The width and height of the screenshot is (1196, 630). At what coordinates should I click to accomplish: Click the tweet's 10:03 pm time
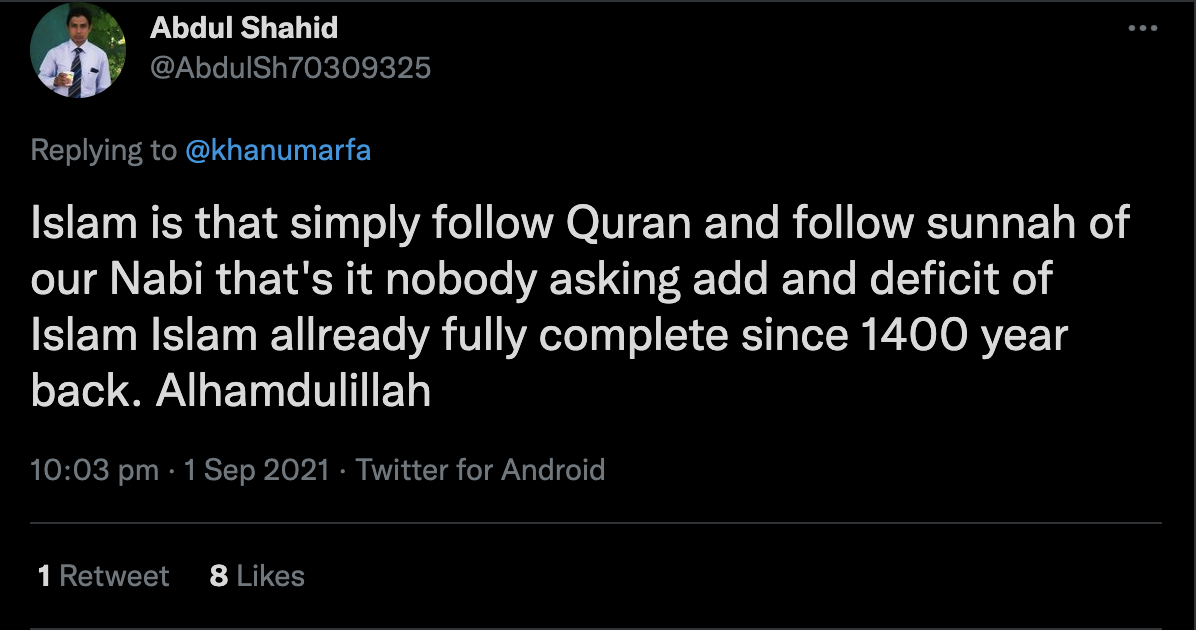(x=95, y=470)
